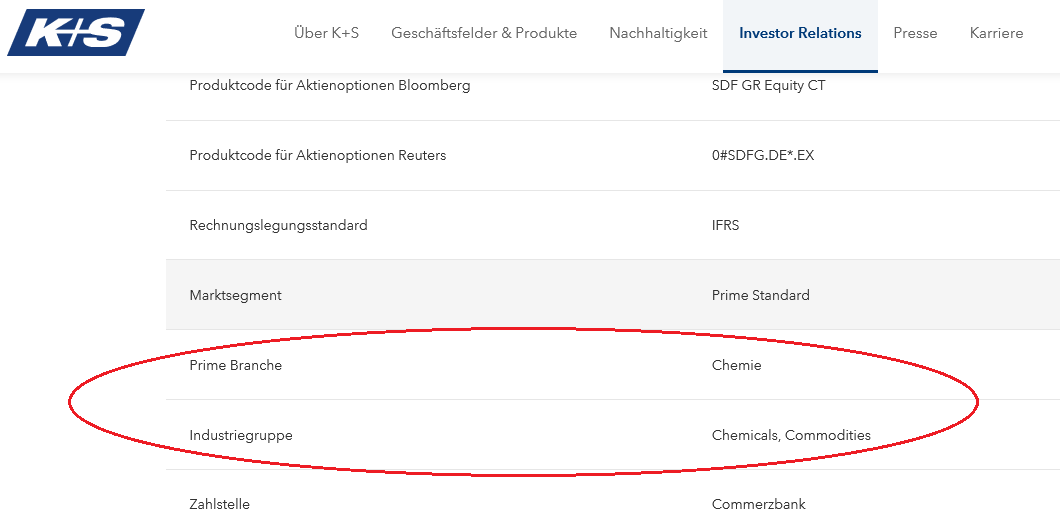Viewport: 1060px width, 516px height.
Task: Click the Commerzbank value in Zahlstelle row
Action: click(758, 504)
